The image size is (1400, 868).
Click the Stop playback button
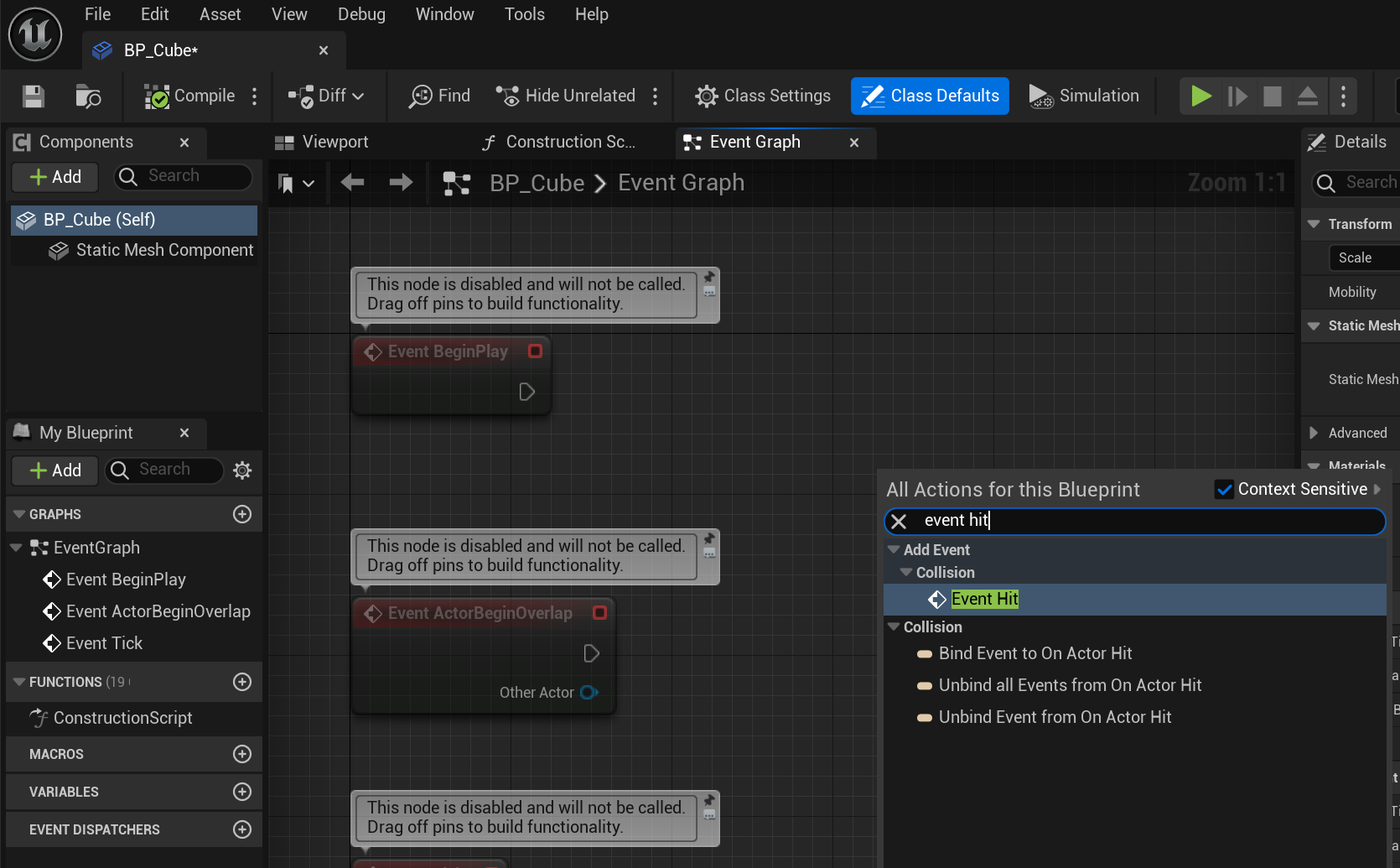pos(1273,96)
